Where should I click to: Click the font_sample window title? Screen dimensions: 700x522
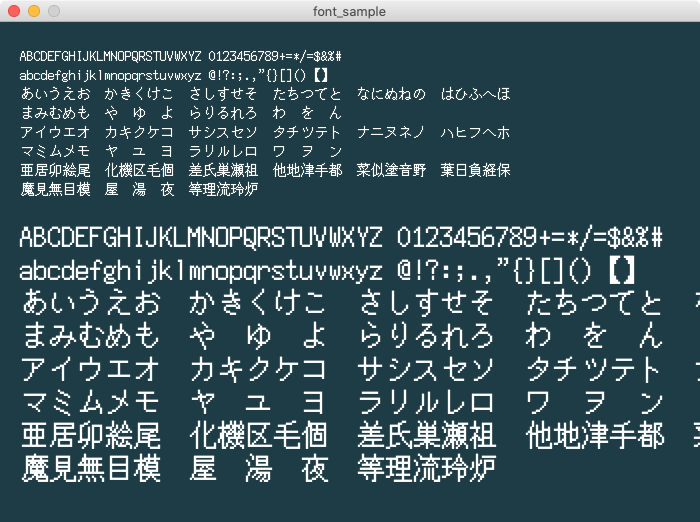pos(350,11)
